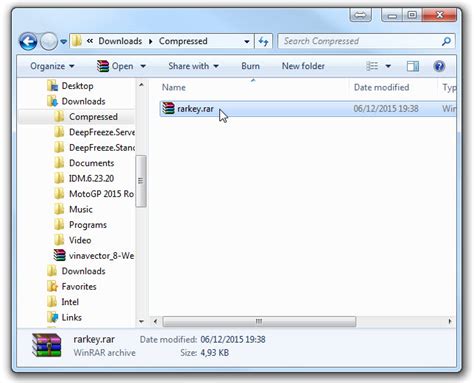Click the folder icon in address bar
The height and width of the screenshot is (383, 474).
tap(77, 41)
